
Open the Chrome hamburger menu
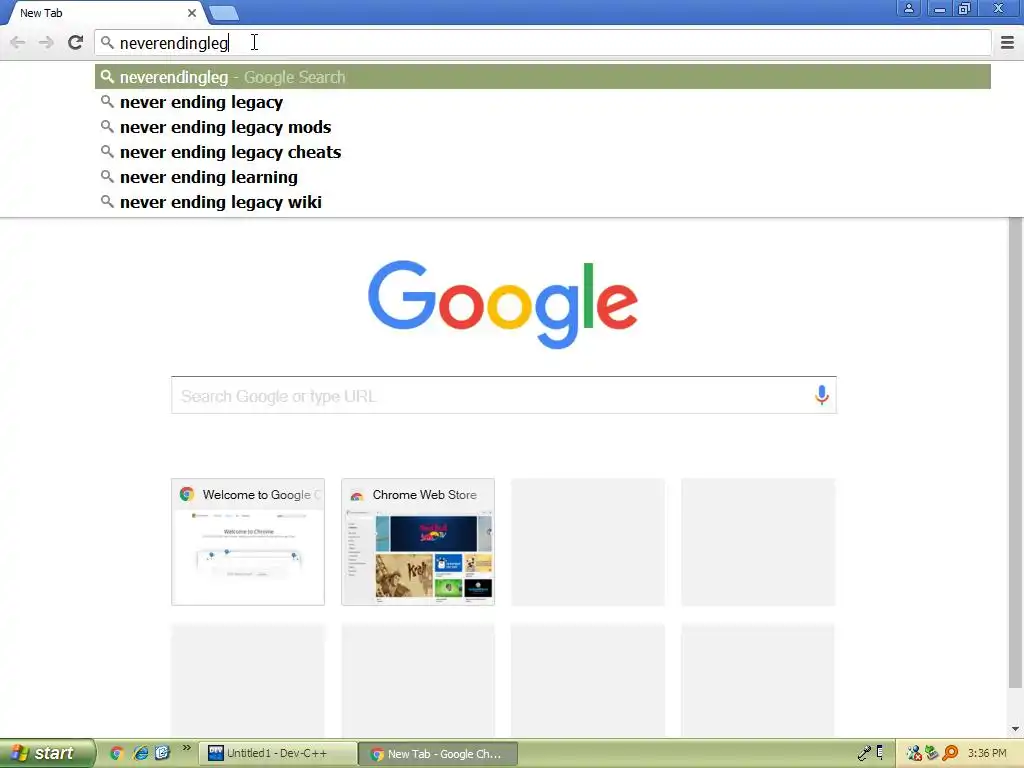point(1007,42)
